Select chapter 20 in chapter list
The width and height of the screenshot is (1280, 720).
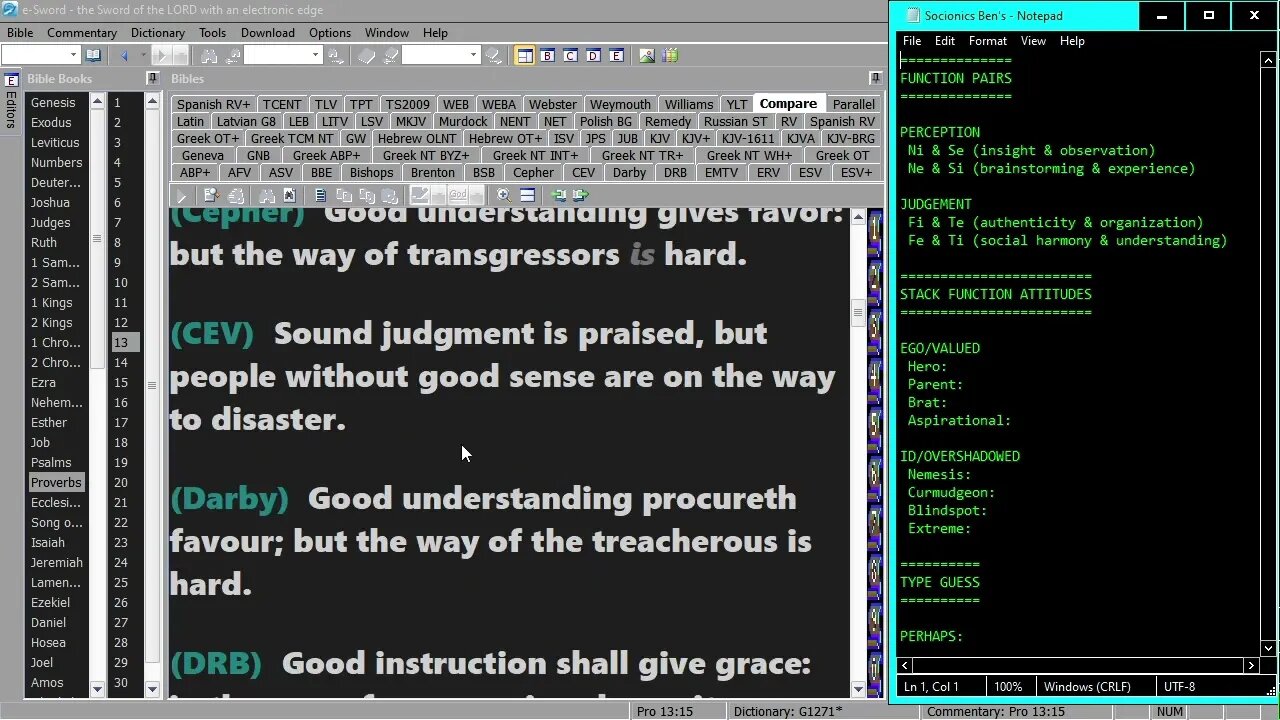pos(120,482)
